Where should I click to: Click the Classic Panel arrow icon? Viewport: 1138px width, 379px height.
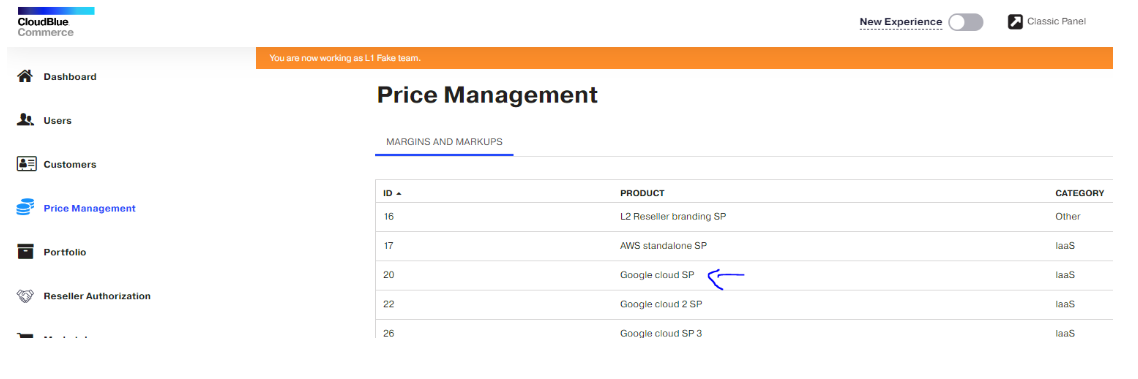[x=1015, y=22]
